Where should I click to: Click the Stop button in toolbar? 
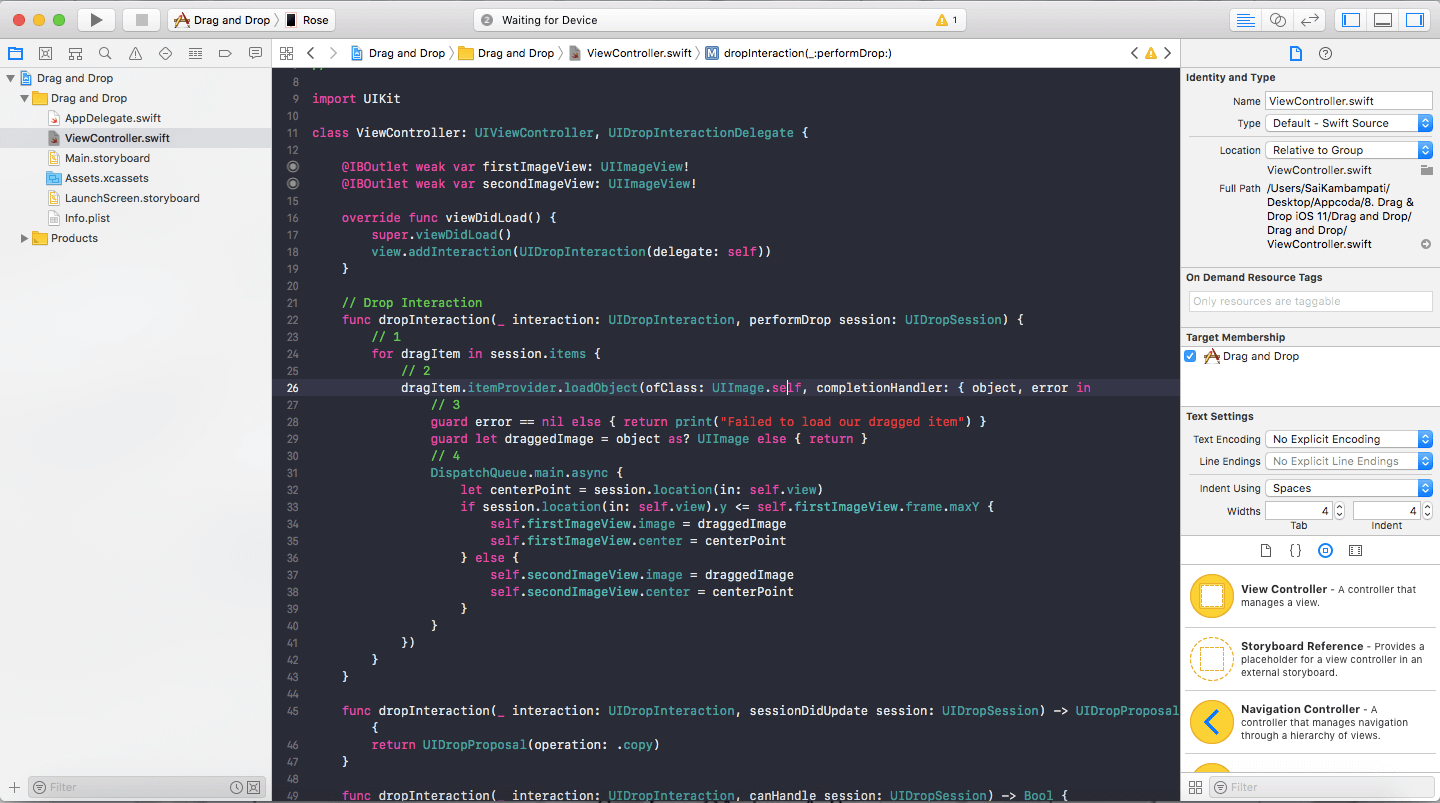pos(141,20)
